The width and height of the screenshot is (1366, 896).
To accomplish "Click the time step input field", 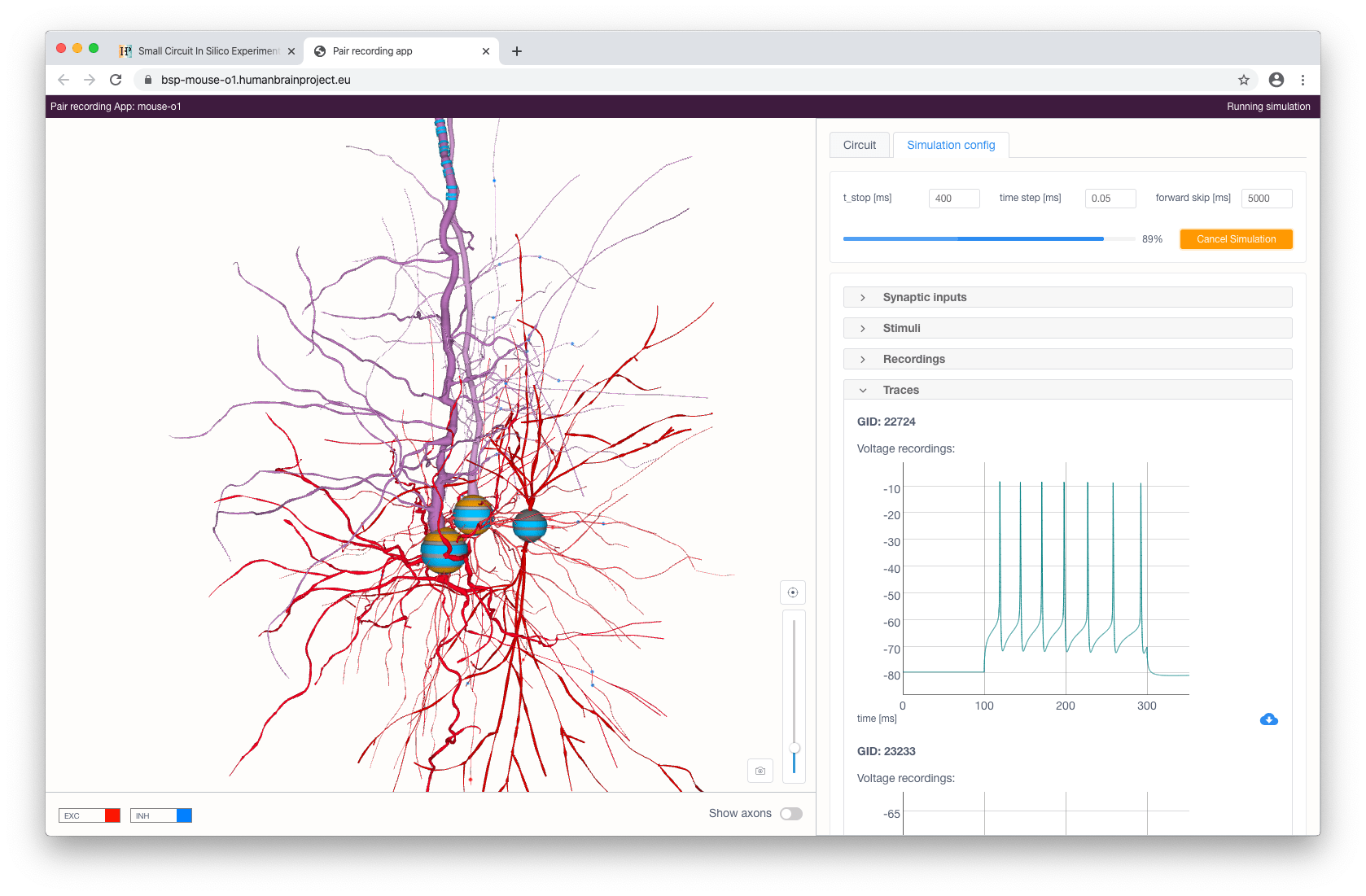I will pyautogui.click(x=1110, y=199).
